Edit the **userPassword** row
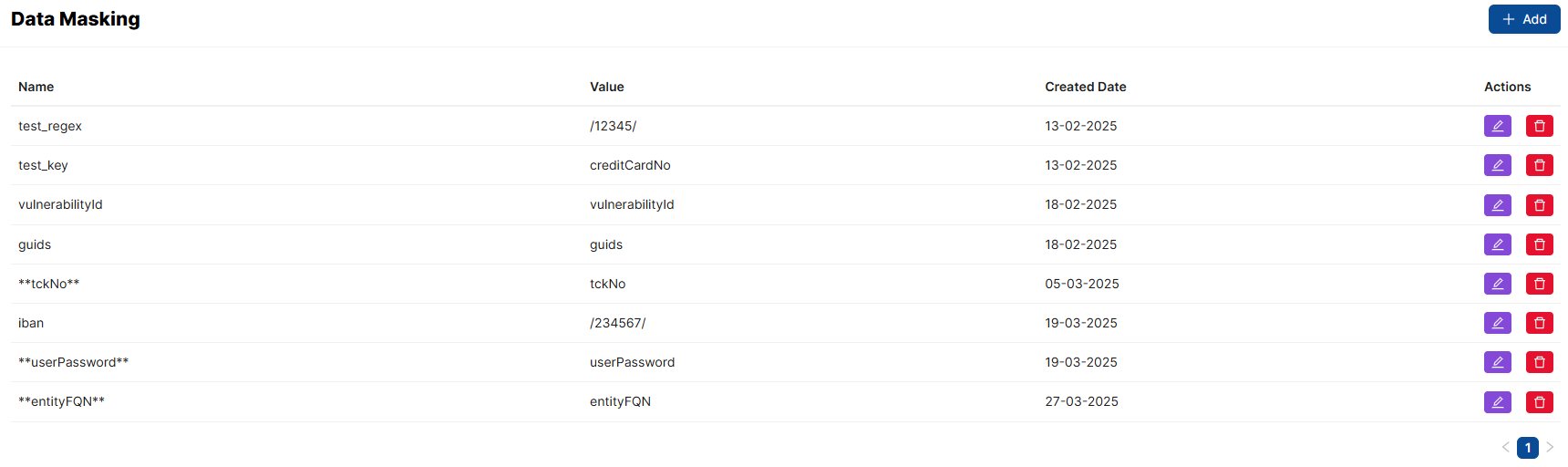Screen dimensions: 1568x467 pos(1497,362)
